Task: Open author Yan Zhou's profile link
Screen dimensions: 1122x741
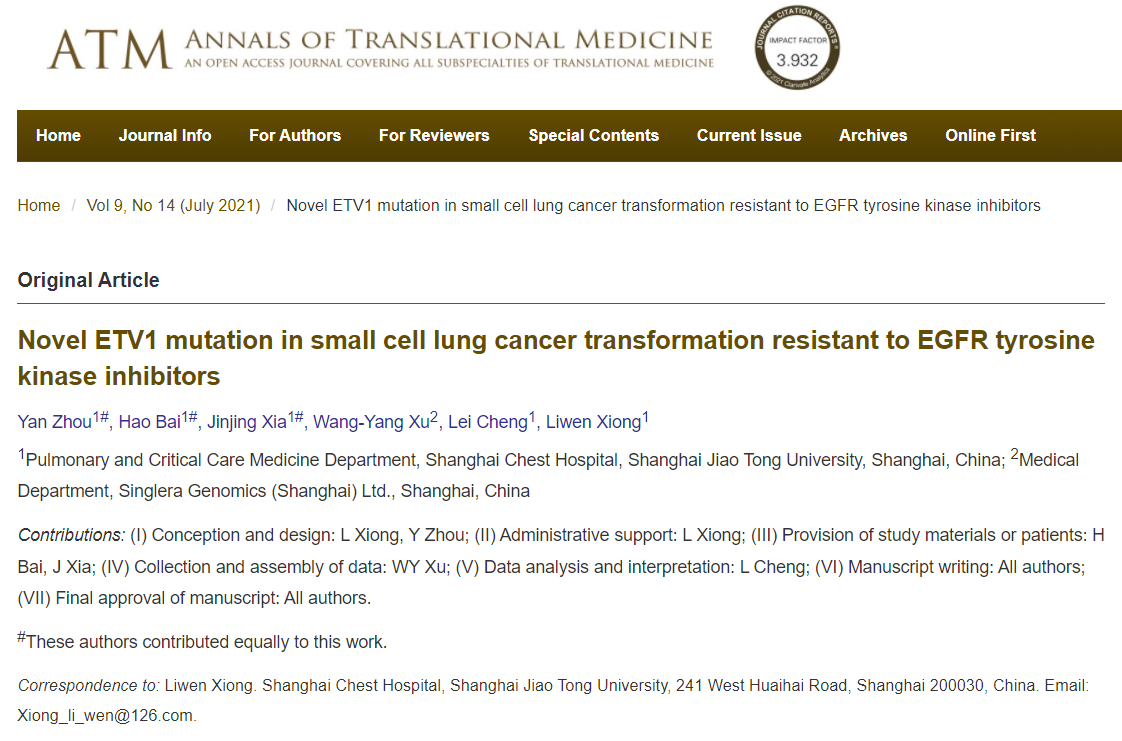Action: [55, 422]
